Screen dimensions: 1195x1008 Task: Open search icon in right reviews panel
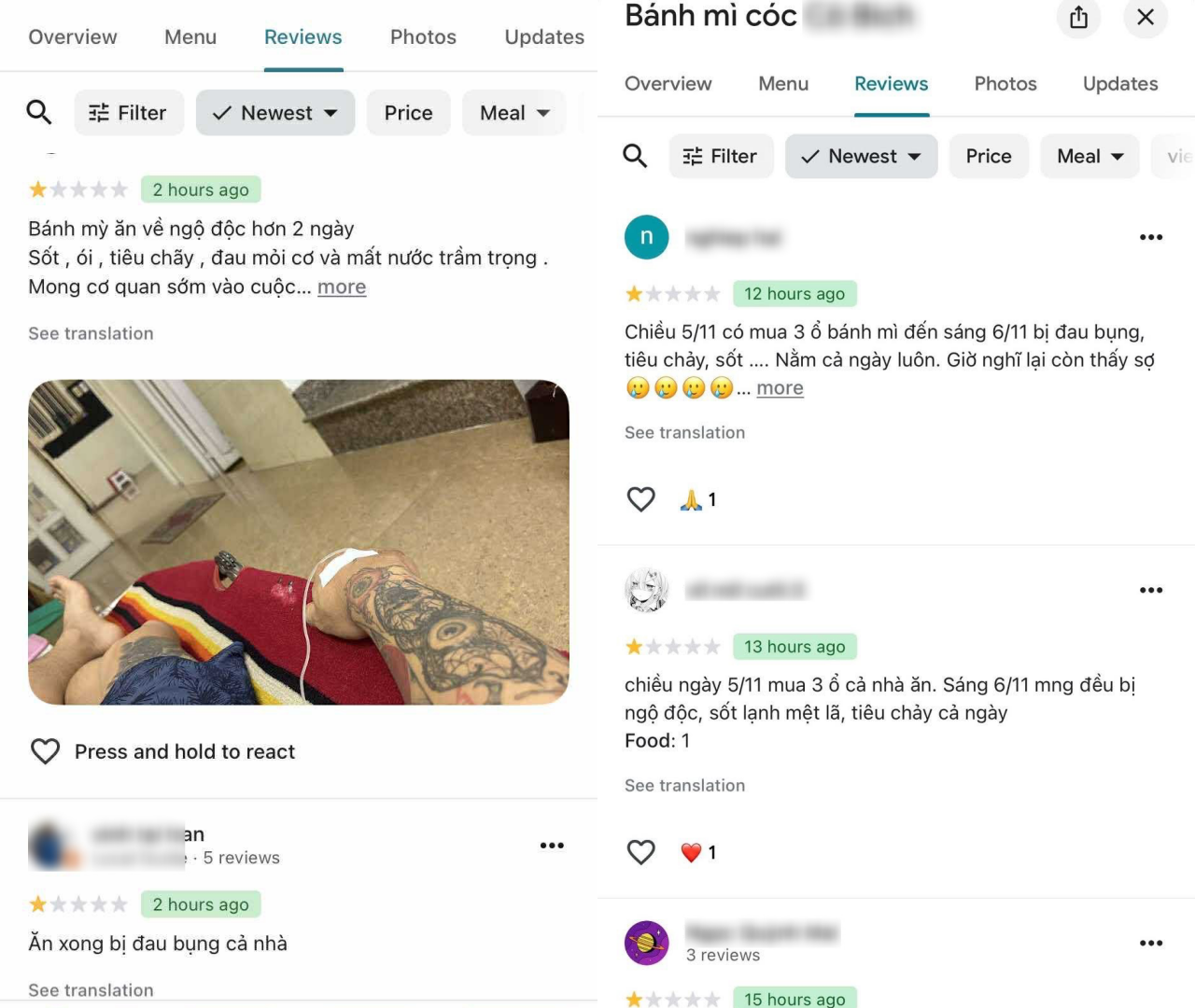click(x=635, y=156)
